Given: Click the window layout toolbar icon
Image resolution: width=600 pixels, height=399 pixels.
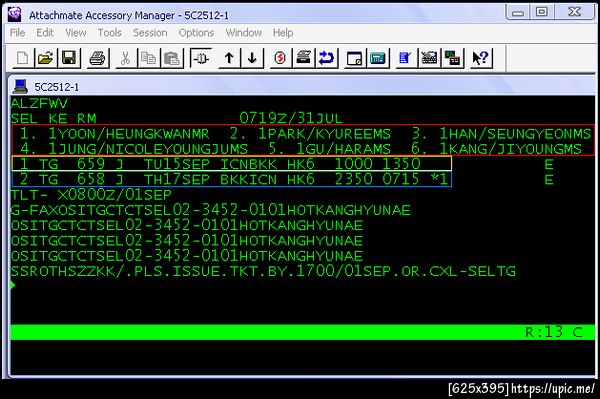Looking at the screenshot, I should click(354, 59).
